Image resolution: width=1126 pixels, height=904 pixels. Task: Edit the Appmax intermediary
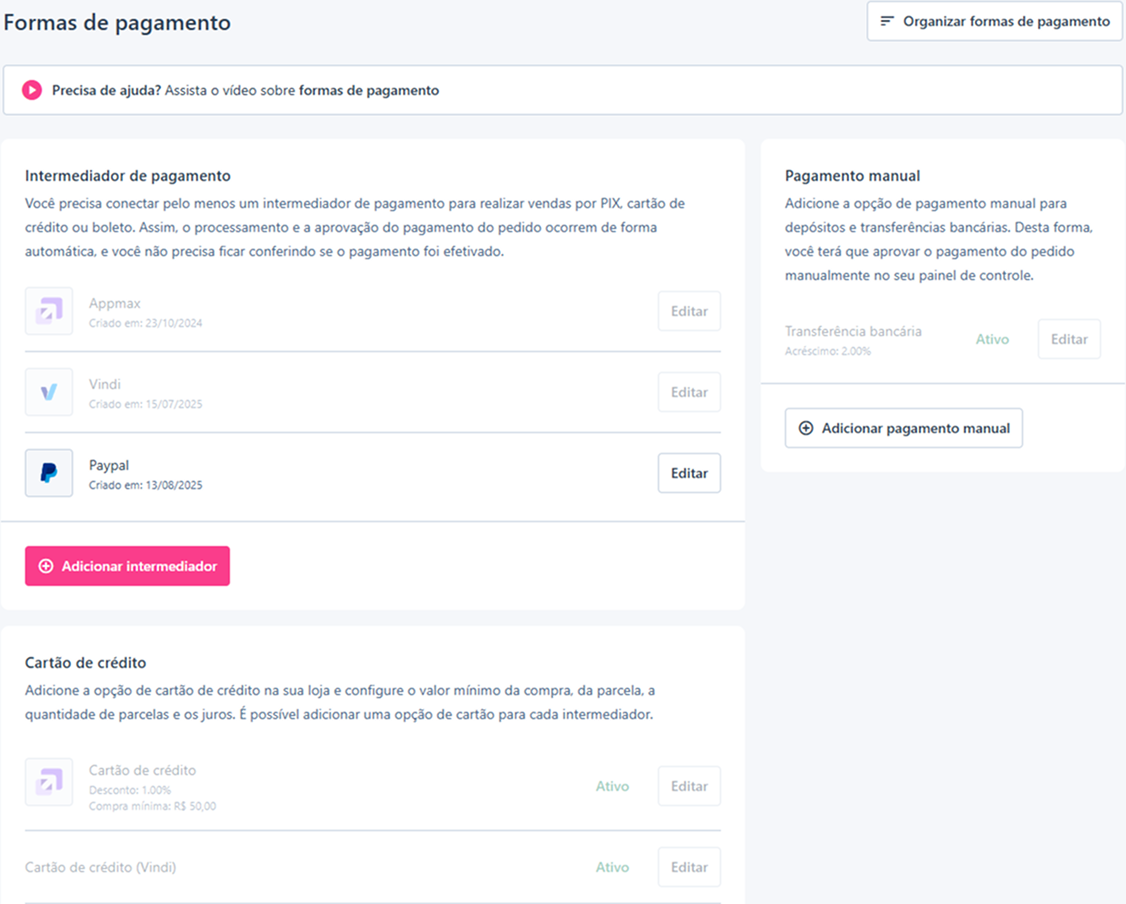[689, 311]
